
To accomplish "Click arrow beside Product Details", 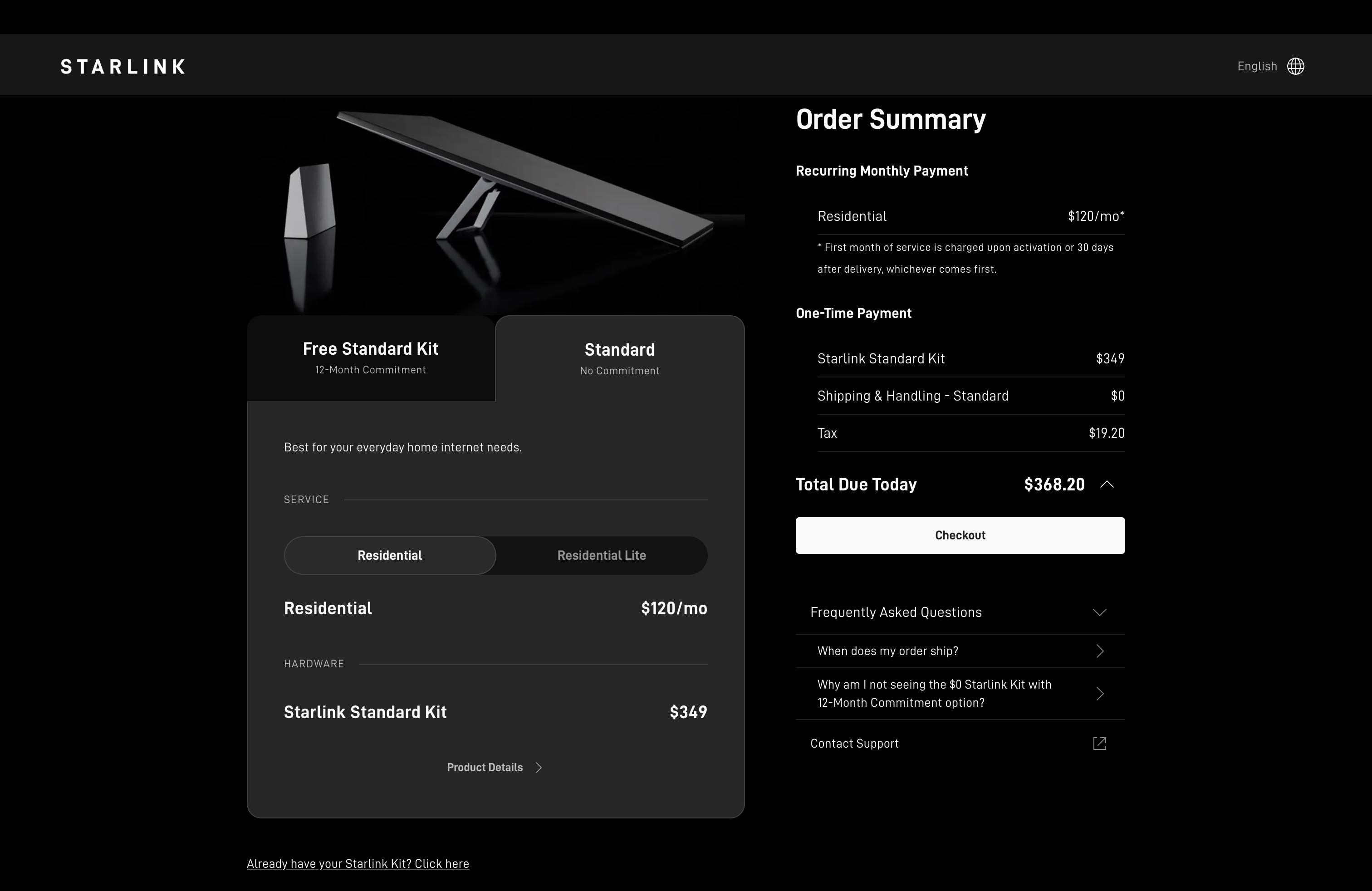I will pos(539,767).
